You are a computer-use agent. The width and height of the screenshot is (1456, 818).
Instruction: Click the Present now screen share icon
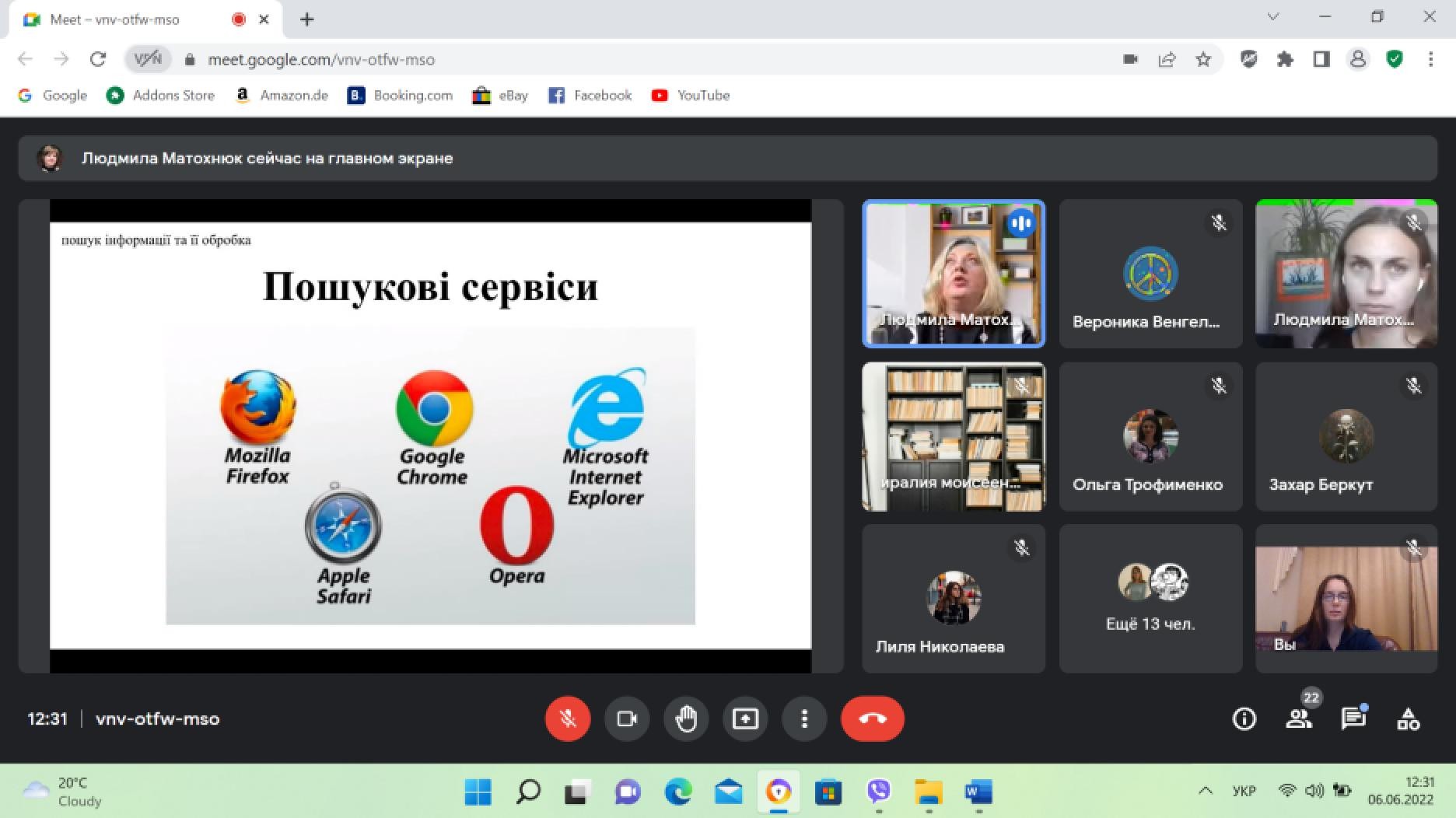(x=745, y=718)
